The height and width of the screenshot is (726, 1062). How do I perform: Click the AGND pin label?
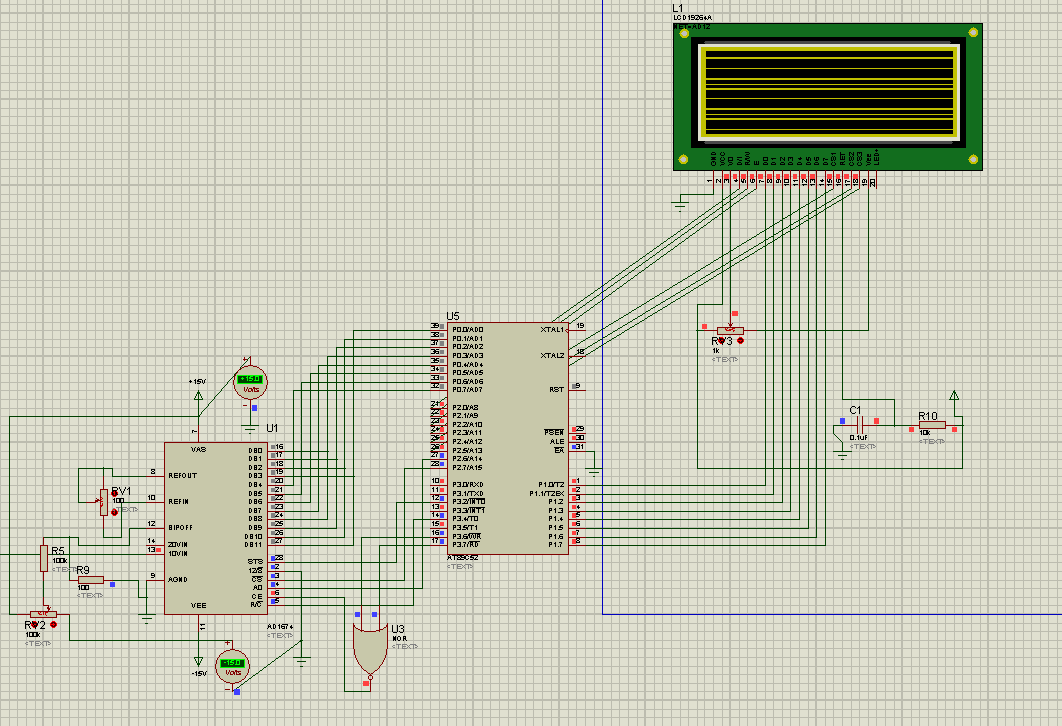click(178, 580)
